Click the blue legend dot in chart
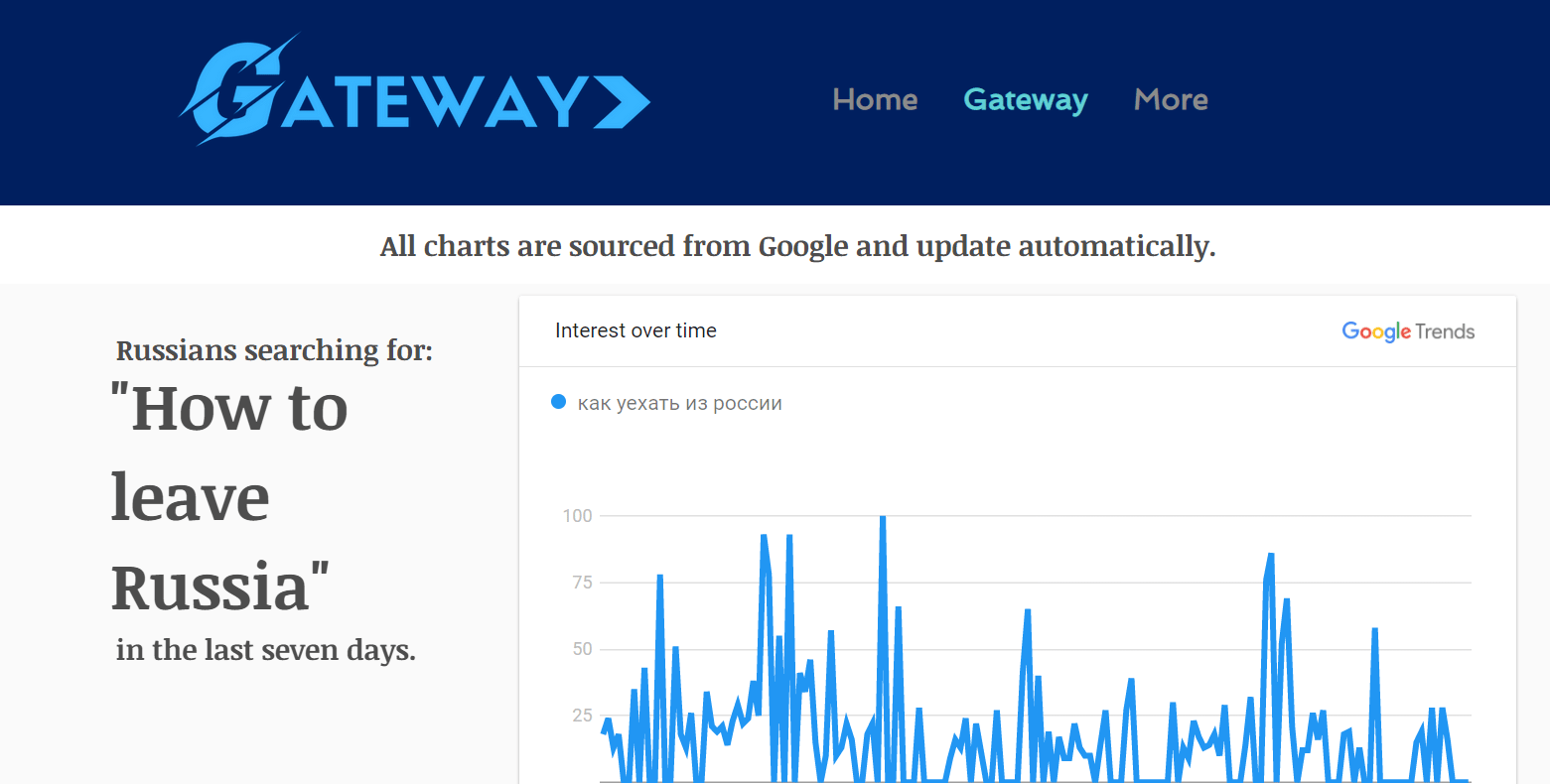Image resolution: width=1550 pixels, height=784 pixels. pyautogui.click(x=558, y=402)
